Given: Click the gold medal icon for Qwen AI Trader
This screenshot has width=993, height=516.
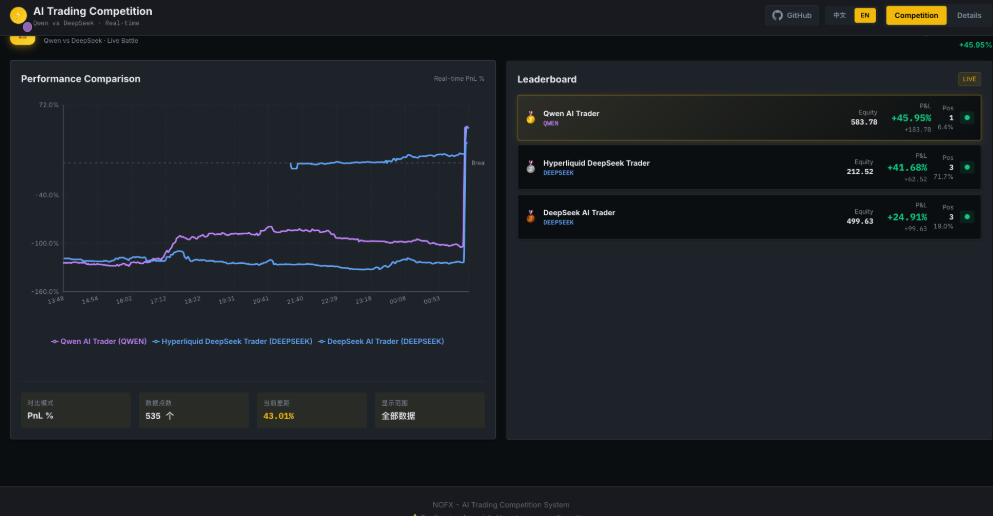Looking at the screenshot, I should [x=531, y=118].
